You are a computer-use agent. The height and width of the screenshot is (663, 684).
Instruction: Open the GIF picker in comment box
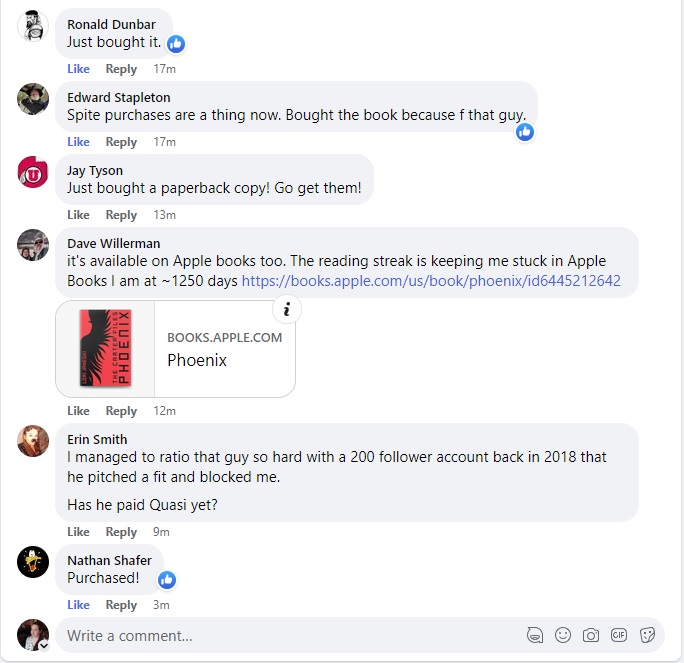click(x=619, y=635)
